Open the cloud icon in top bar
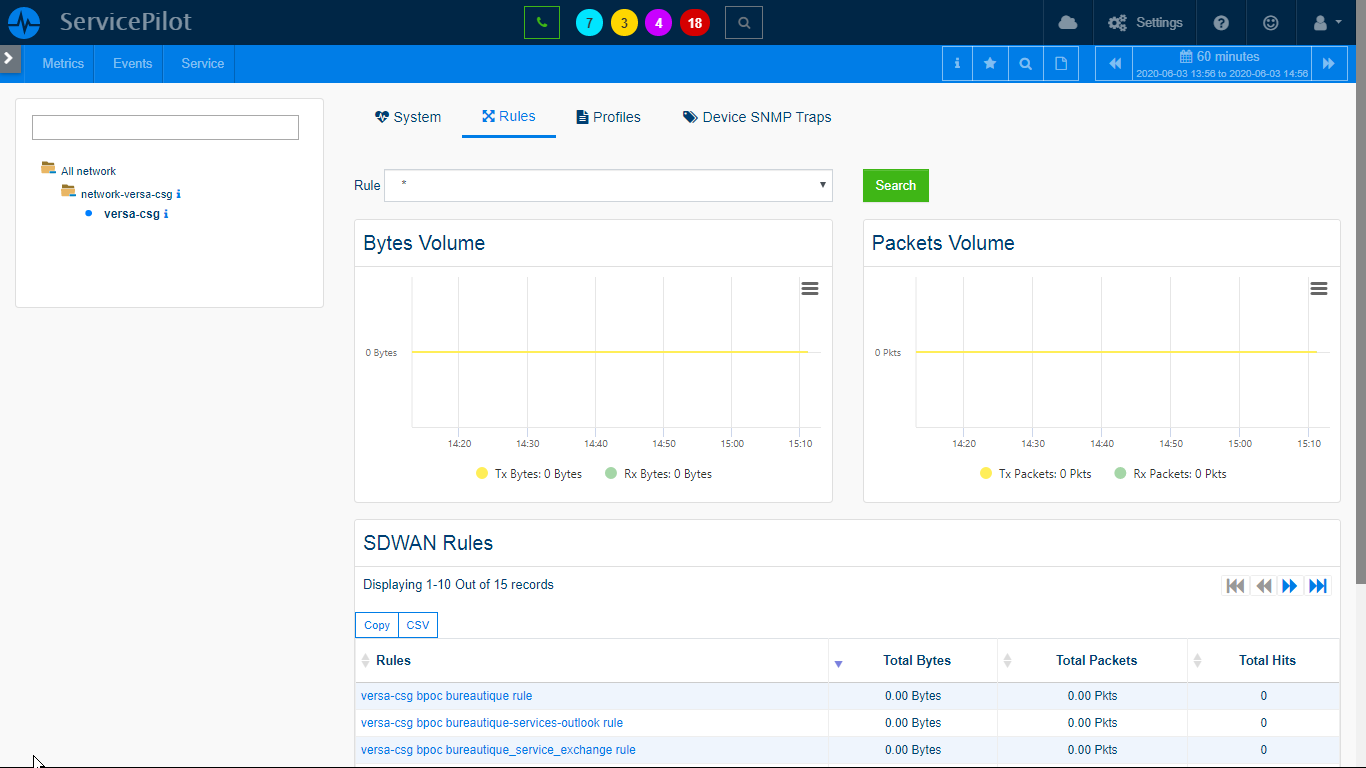1366x768 pixels. point(1067,22)
